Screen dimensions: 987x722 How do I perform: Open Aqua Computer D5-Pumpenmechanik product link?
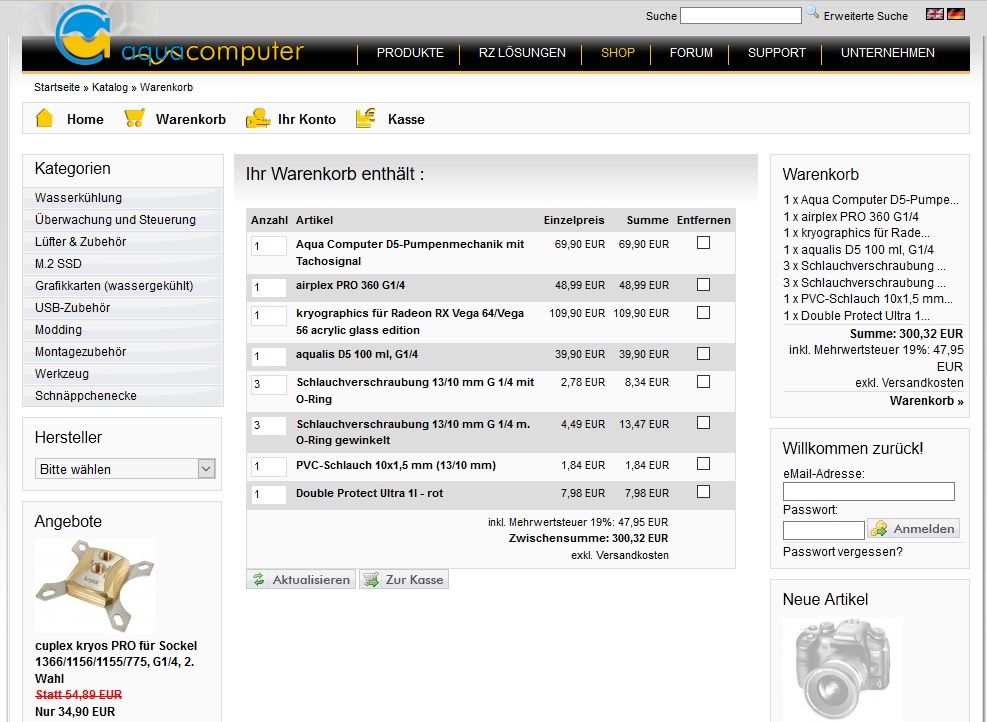tap(410, 252)
